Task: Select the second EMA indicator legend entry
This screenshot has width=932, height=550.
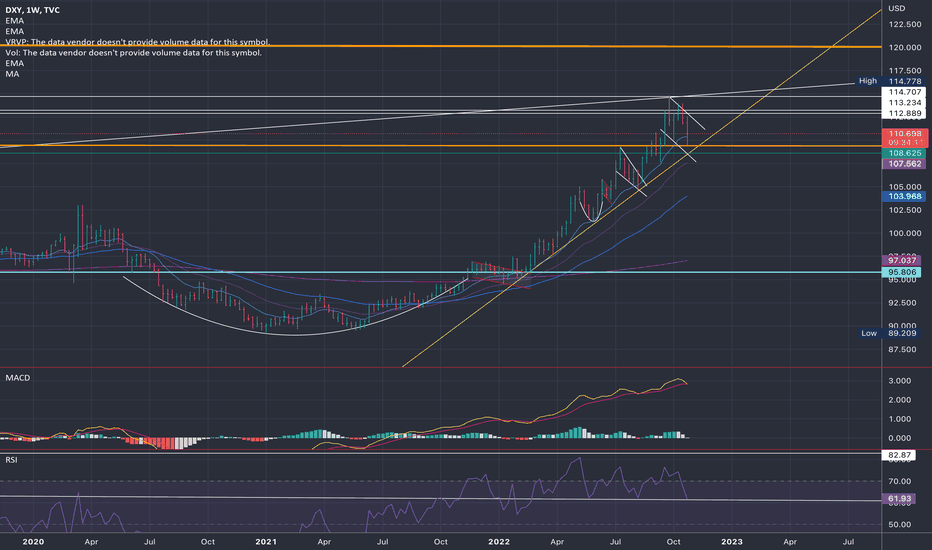Action: [x=15, y=32]
